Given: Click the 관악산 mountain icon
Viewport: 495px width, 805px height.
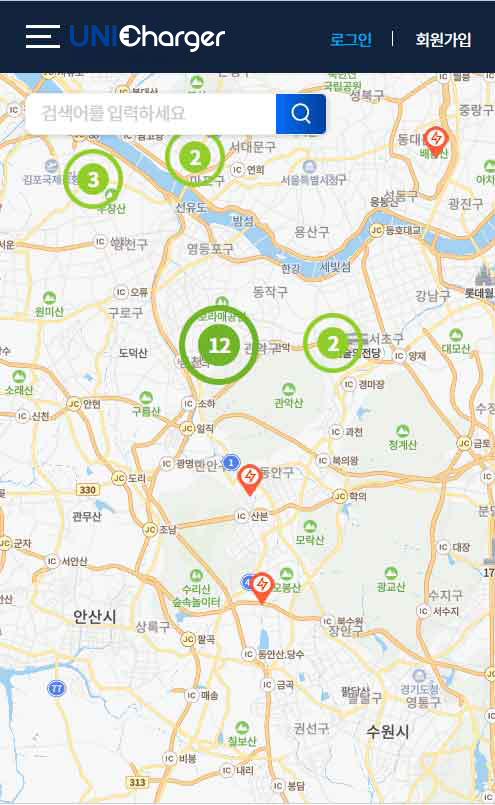Looking at the screenshot, I should tap(289, 389).
